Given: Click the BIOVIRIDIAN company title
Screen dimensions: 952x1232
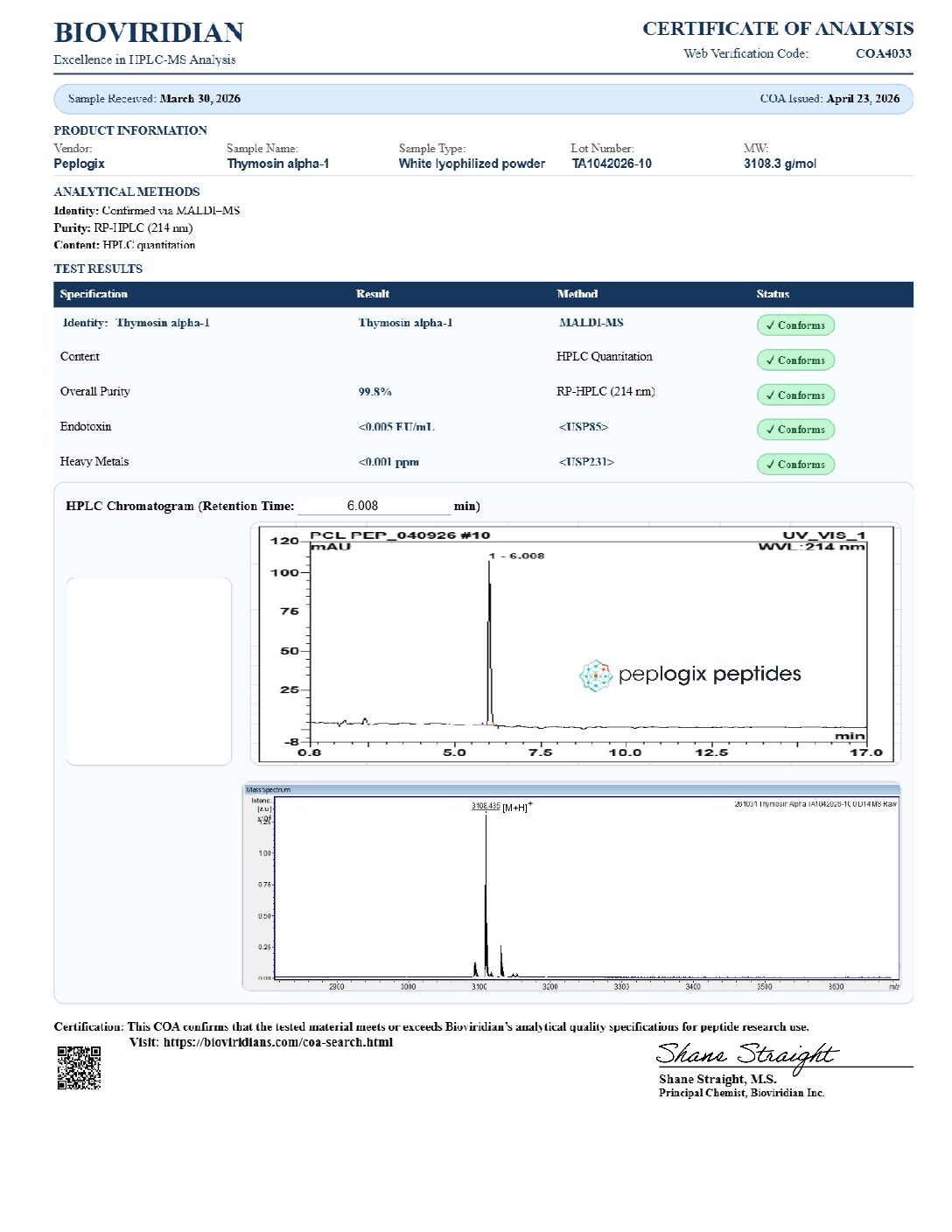Looking at the screenshot, I should click(149, 32).
